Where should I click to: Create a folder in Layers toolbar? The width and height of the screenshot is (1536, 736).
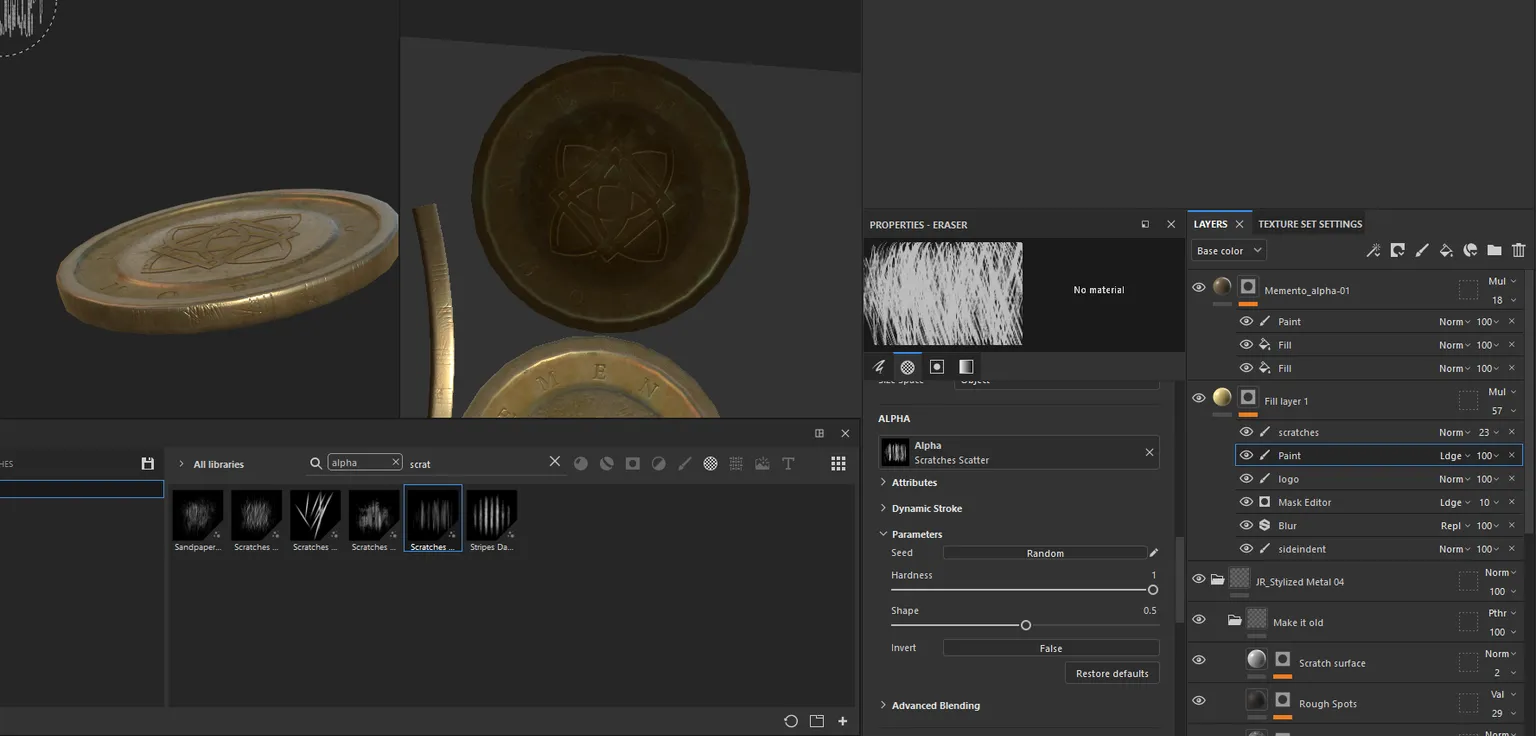point(1494,250)
